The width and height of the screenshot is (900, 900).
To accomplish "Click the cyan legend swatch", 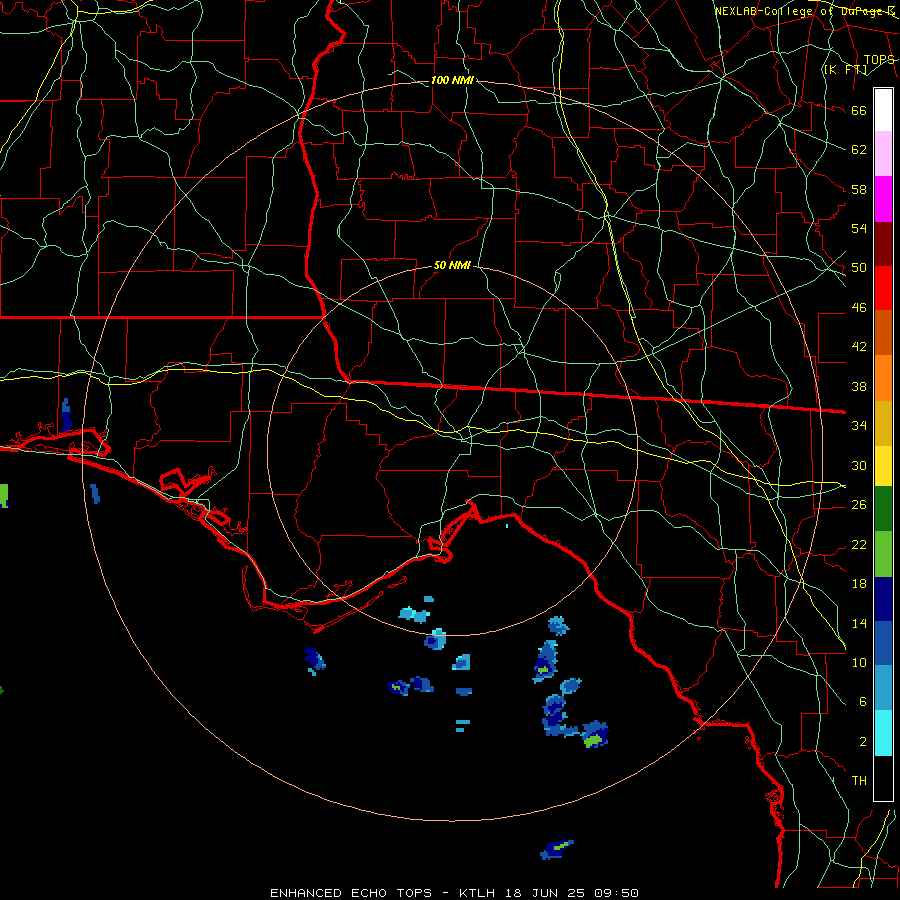I will tap(883, 733).
